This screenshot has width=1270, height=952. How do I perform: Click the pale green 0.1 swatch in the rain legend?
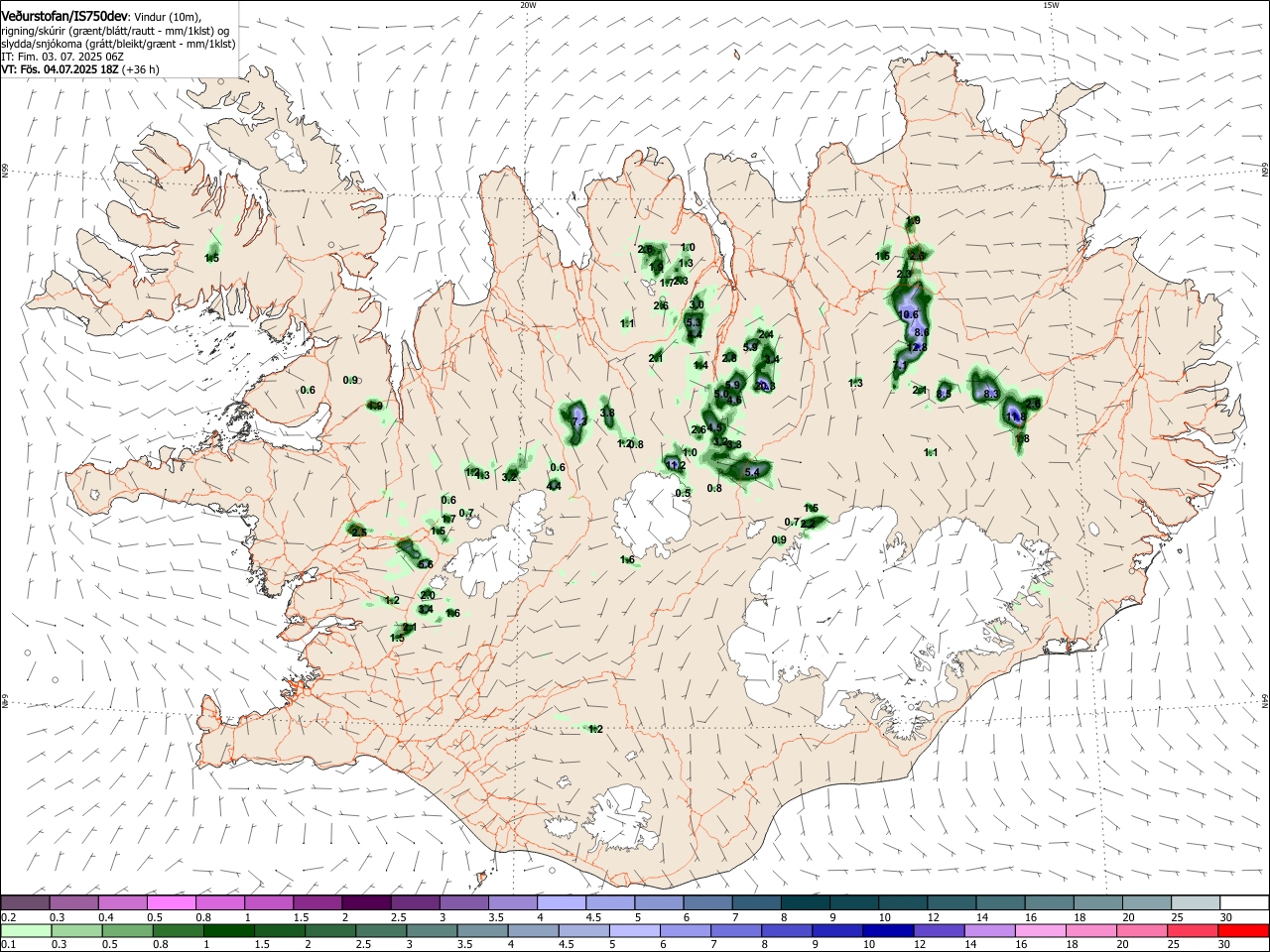click(x=26, y=931)
